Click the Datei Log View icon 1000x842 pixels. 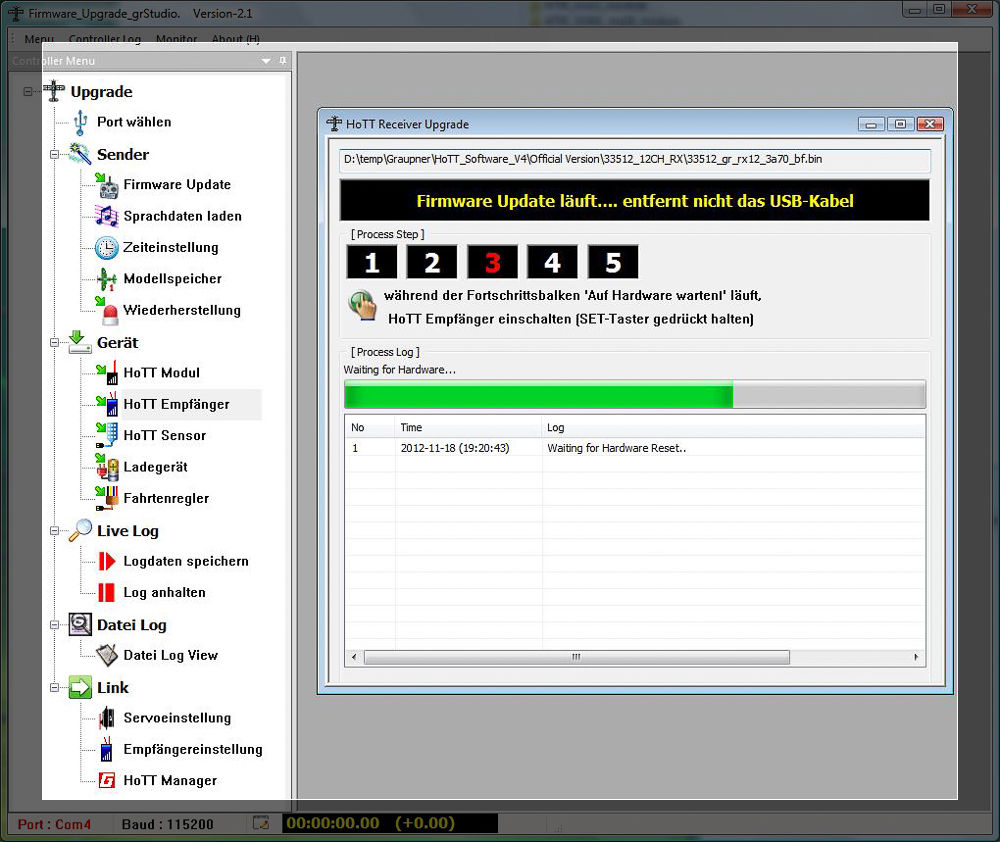coord(106,656)
